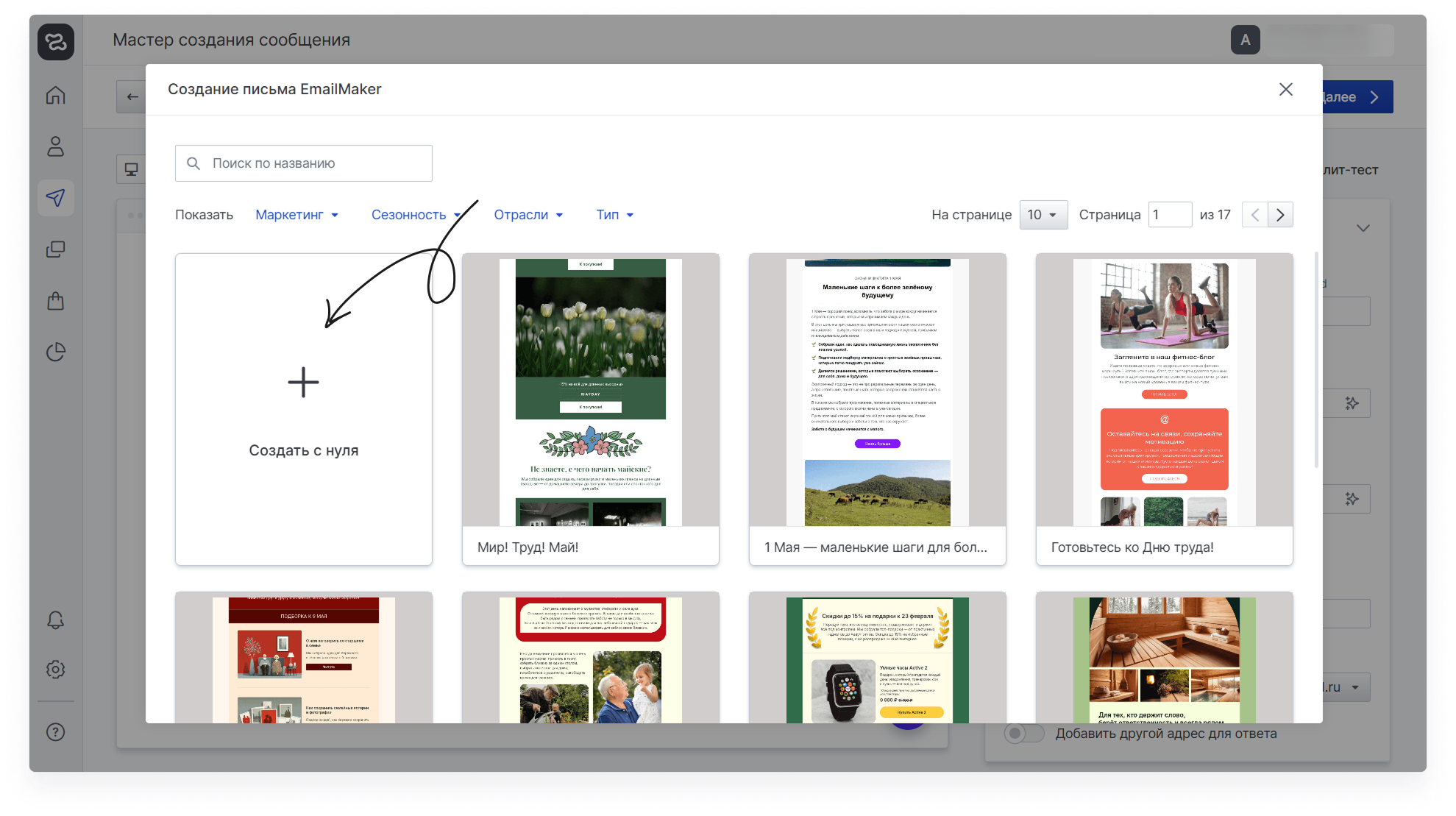This screenshot has width=1456, height=816.
Task: Open the pie chart analytics icon
Action: pos(56,352)
